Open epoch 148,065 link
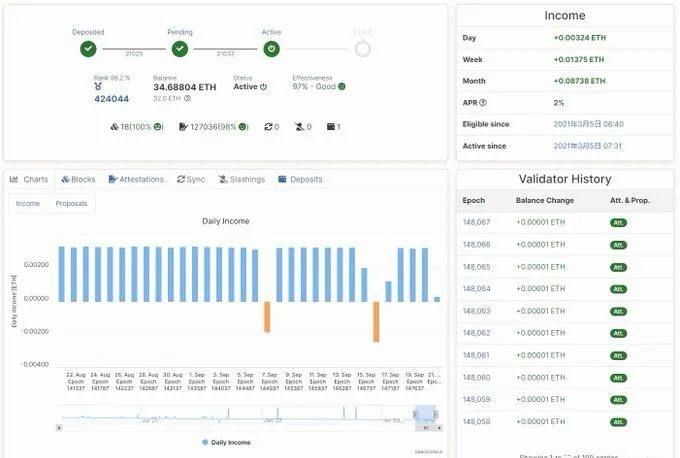Image resolution: width=680 pixels, height=458 pixels. (476, 267)
